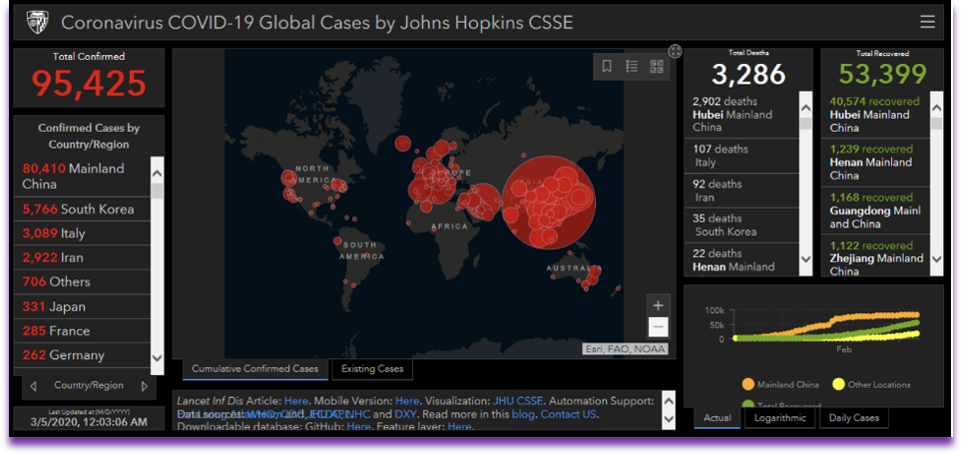Zoom in on the map with plus
The width and height of the screenshot is (962, 454).
(657, 305)
